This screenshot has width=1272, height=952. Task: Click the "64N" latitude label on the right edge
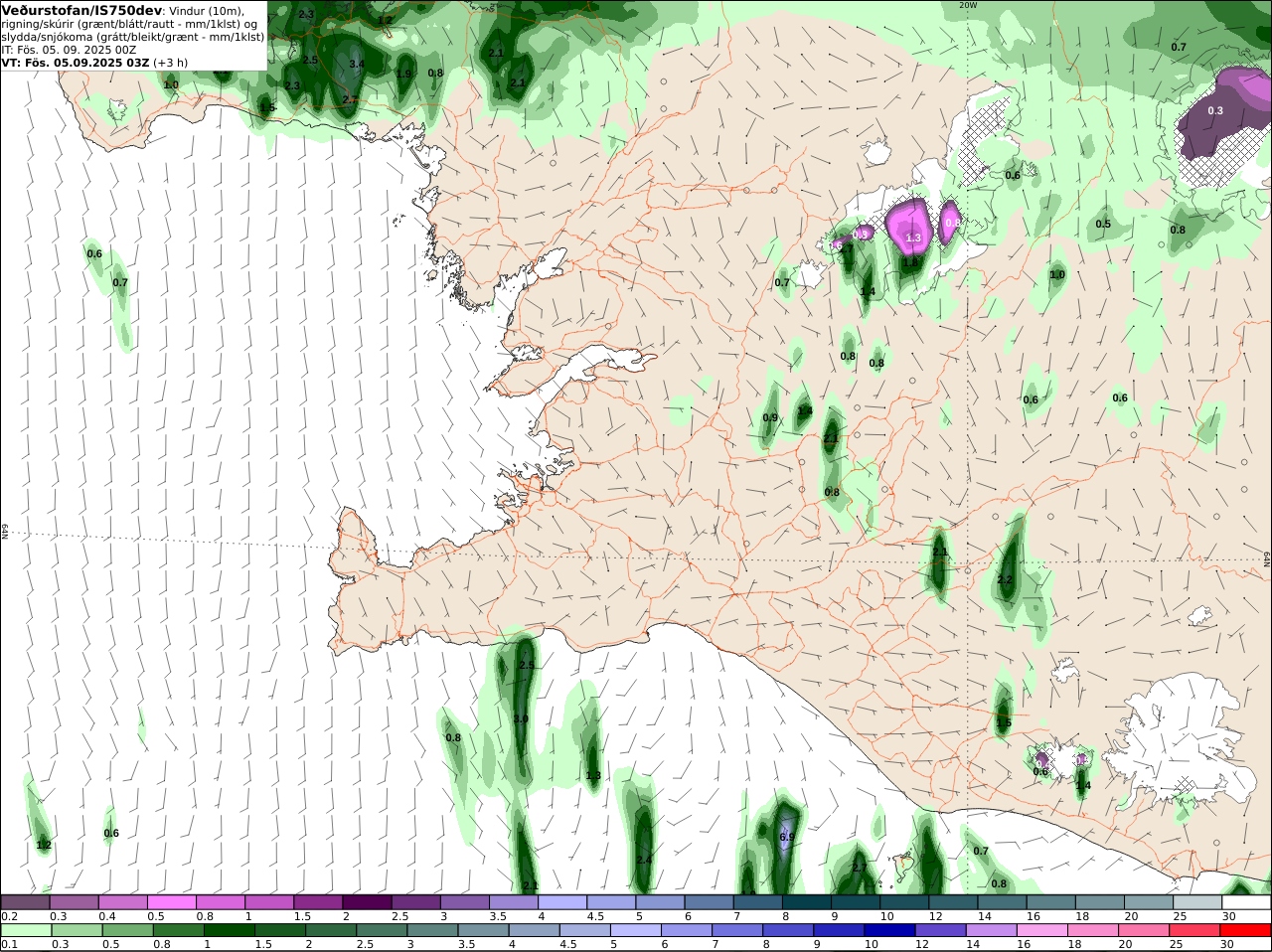click(x=1267, y=559)
